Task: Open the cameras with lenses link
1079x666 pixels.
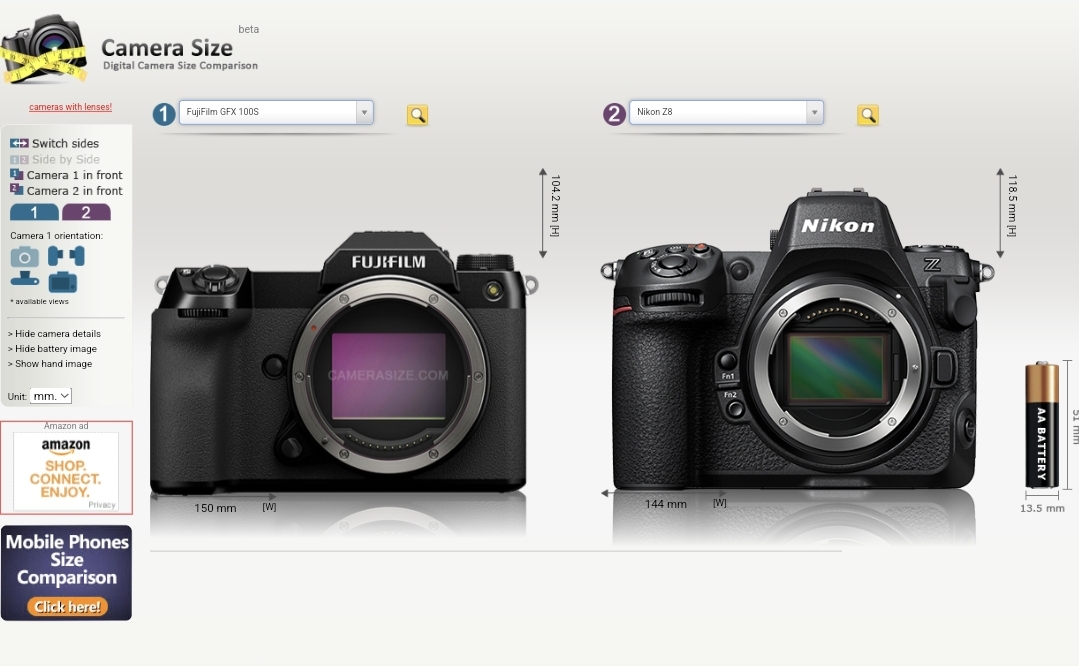Action: (70, 107)
